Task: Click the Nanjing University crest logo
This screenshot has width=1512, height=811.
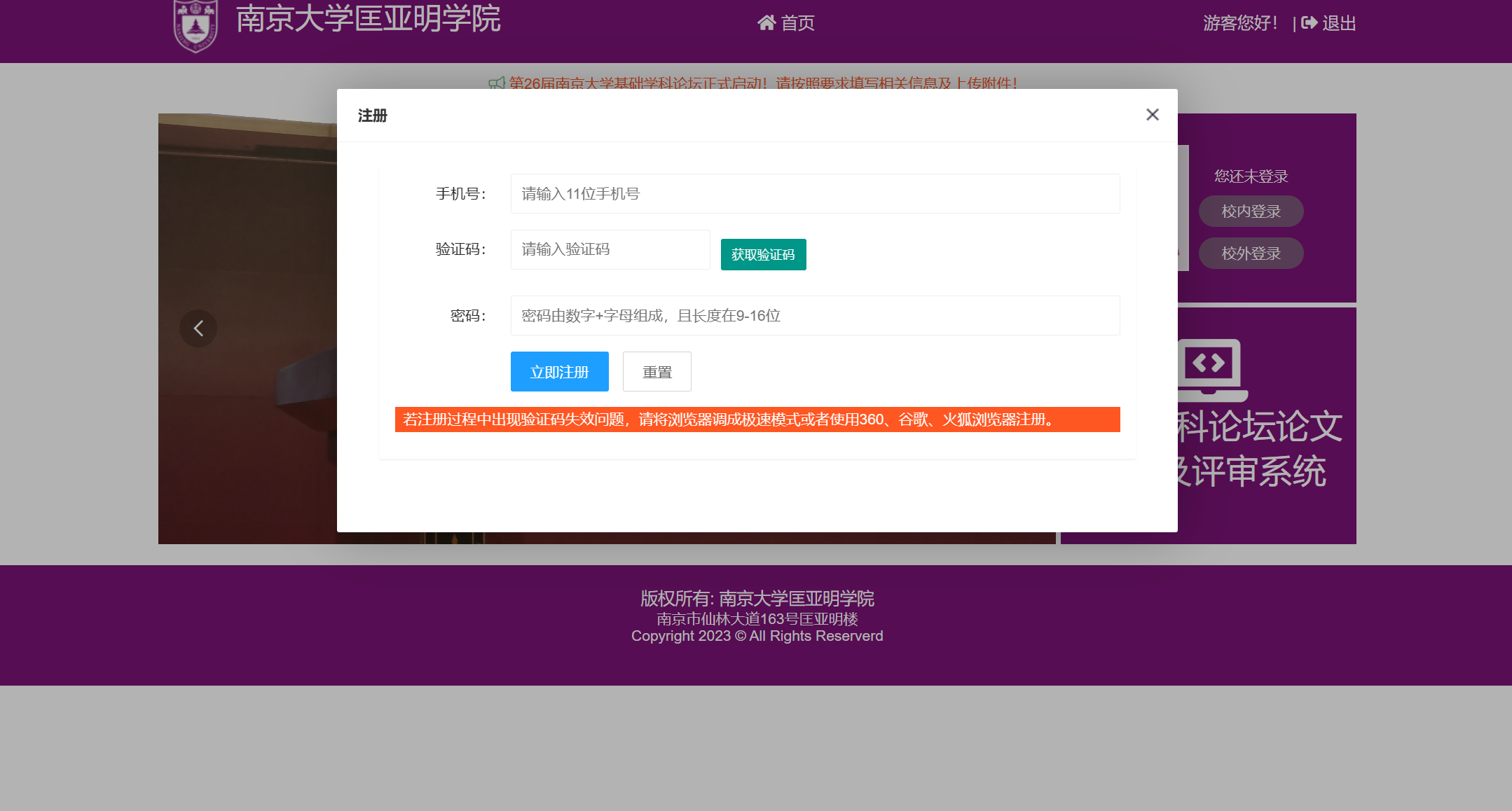Action: coord(195,26)
